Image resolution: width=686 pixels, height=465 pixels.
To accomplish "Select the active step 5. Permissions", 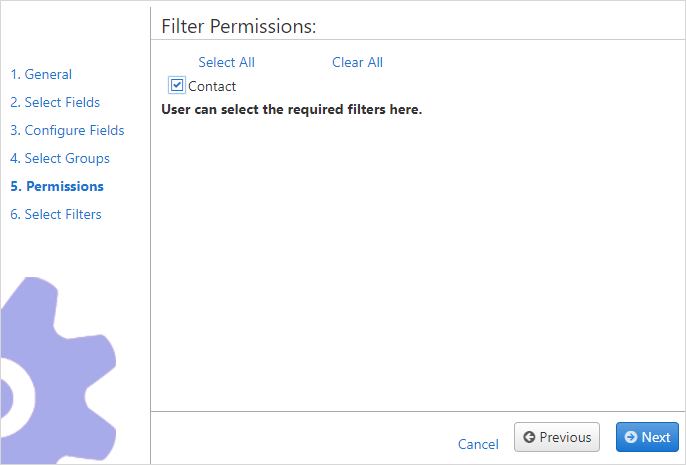I will pos(57,186).
